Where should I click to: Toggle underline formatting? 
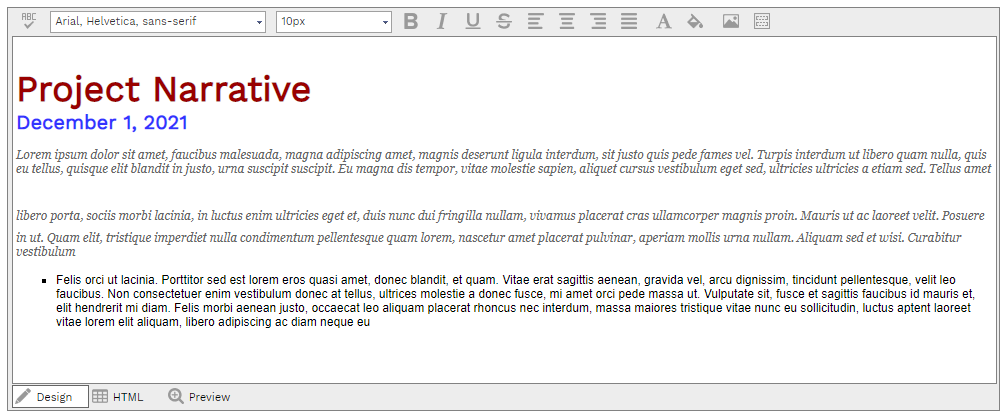point(472,21)
